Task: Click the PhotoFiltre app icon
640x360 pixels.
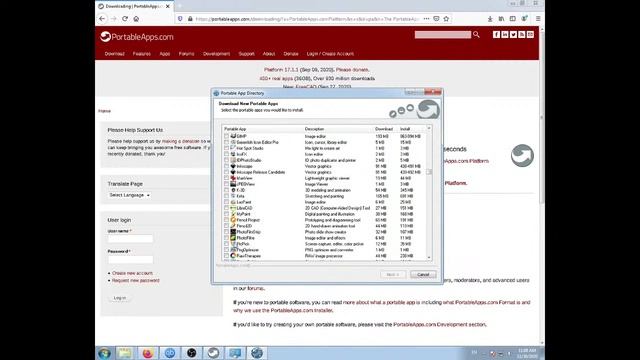Action: [233, 238]
